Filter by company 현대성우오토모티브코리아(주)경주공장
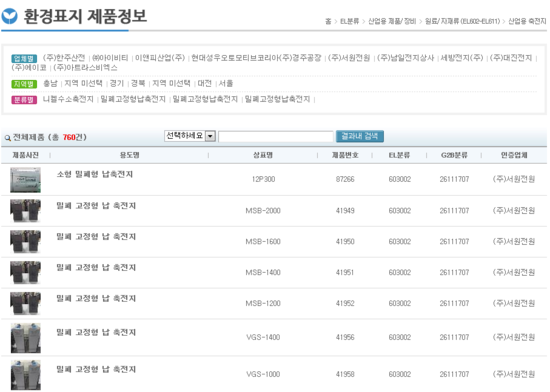Image resolution: width=550 pixels, height=392 pixels. [256, 58]
